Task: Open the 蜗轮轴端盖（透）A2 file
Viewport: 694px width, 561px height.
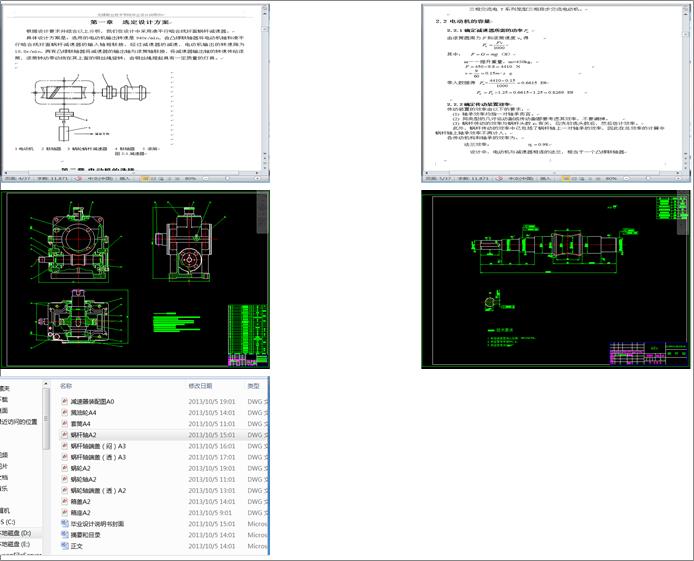Action: 98,491
